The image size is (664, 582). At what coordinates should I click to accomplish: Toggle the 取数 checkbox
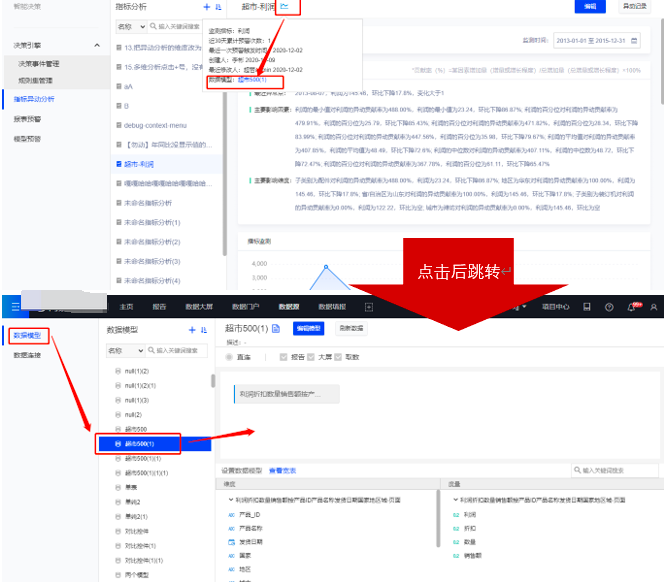coord(338,357)
